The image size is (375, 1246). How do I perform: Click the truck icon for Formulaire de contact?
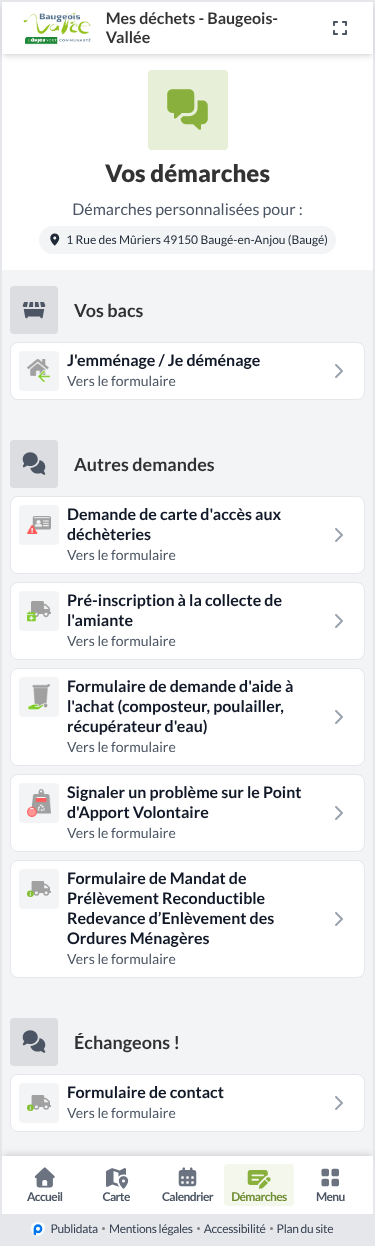pyautogui.click(x=39, y=1103)
